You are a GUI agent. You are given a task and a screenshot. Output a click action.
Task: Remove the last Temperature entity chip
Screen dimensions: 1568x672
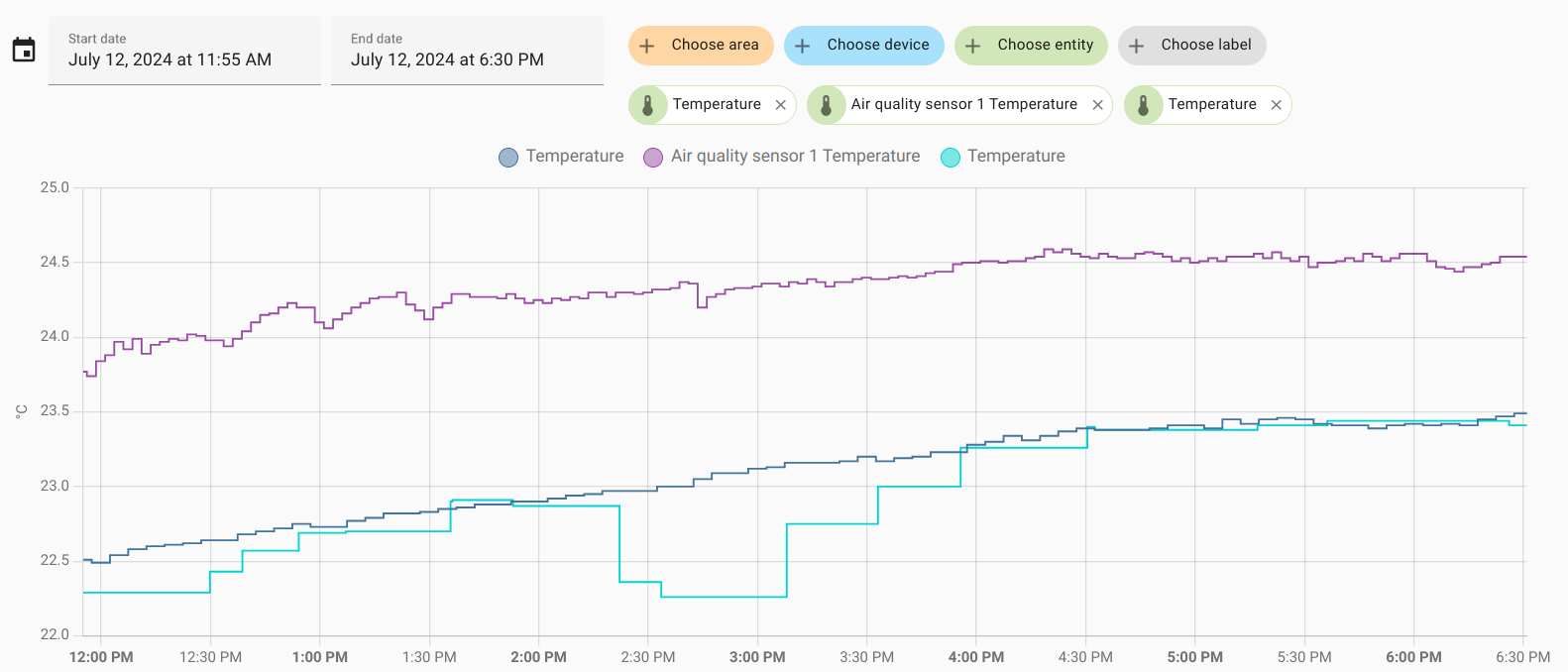pos(1276,105)
